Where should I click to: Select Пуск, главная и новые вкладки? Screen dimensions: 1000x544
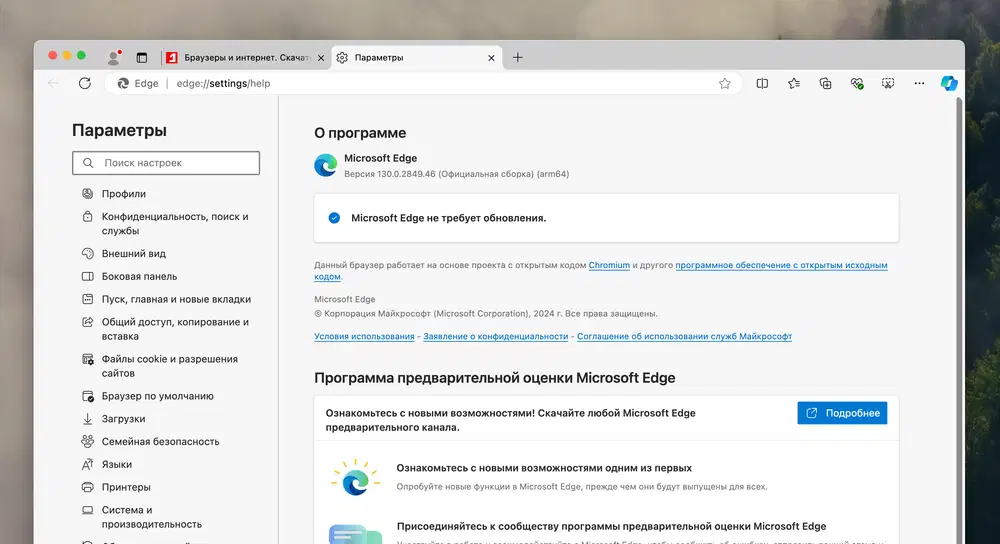point(176,299)
